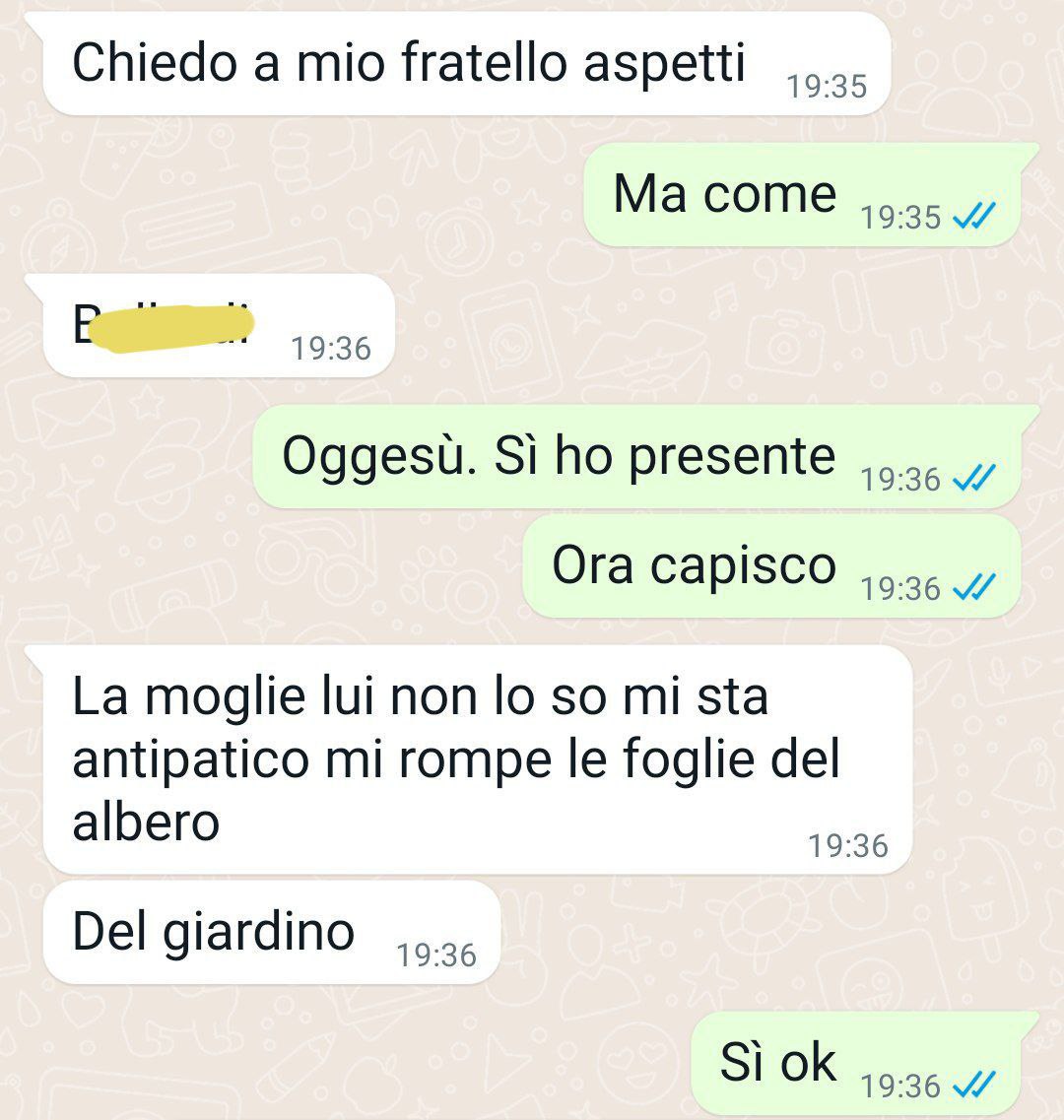This screenshot has height=1120, width=1064.
Task: Click the 19:36 time on redacted message
Action: click(331, 349)
